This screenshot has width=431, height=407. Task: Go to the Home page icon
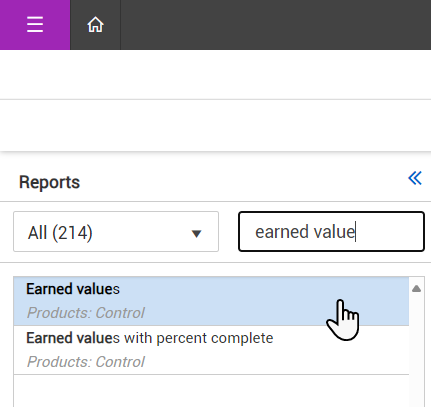coord(96,25)
